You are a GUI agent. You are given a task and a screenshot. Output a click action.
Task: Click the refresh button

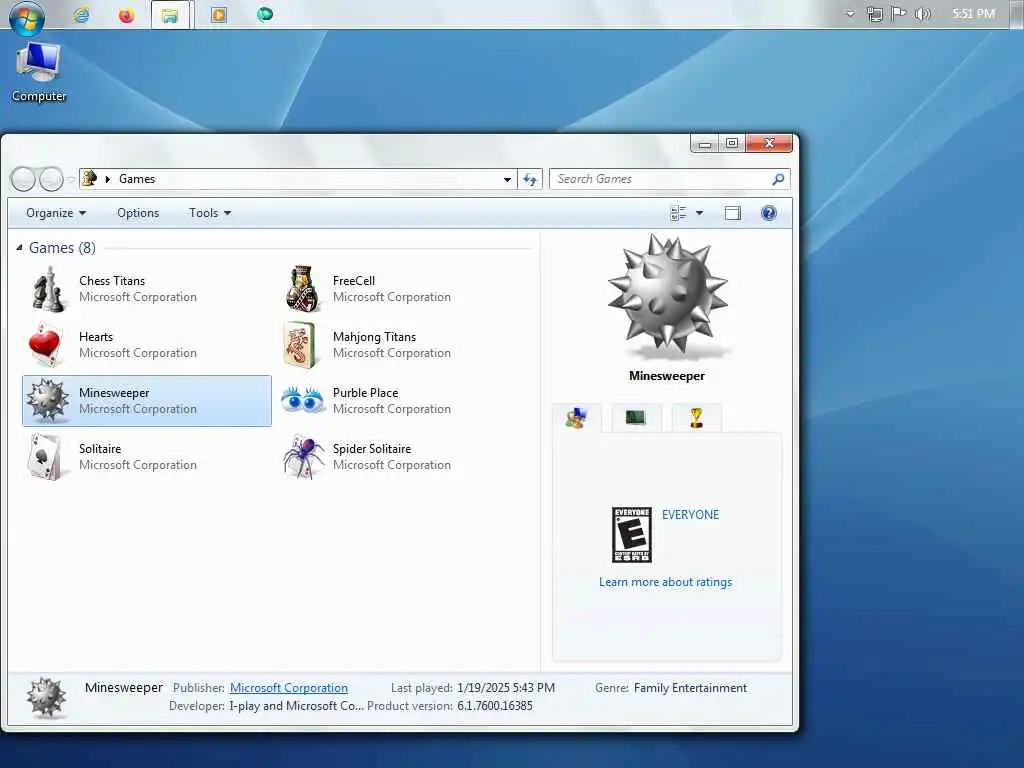[530, 179]
